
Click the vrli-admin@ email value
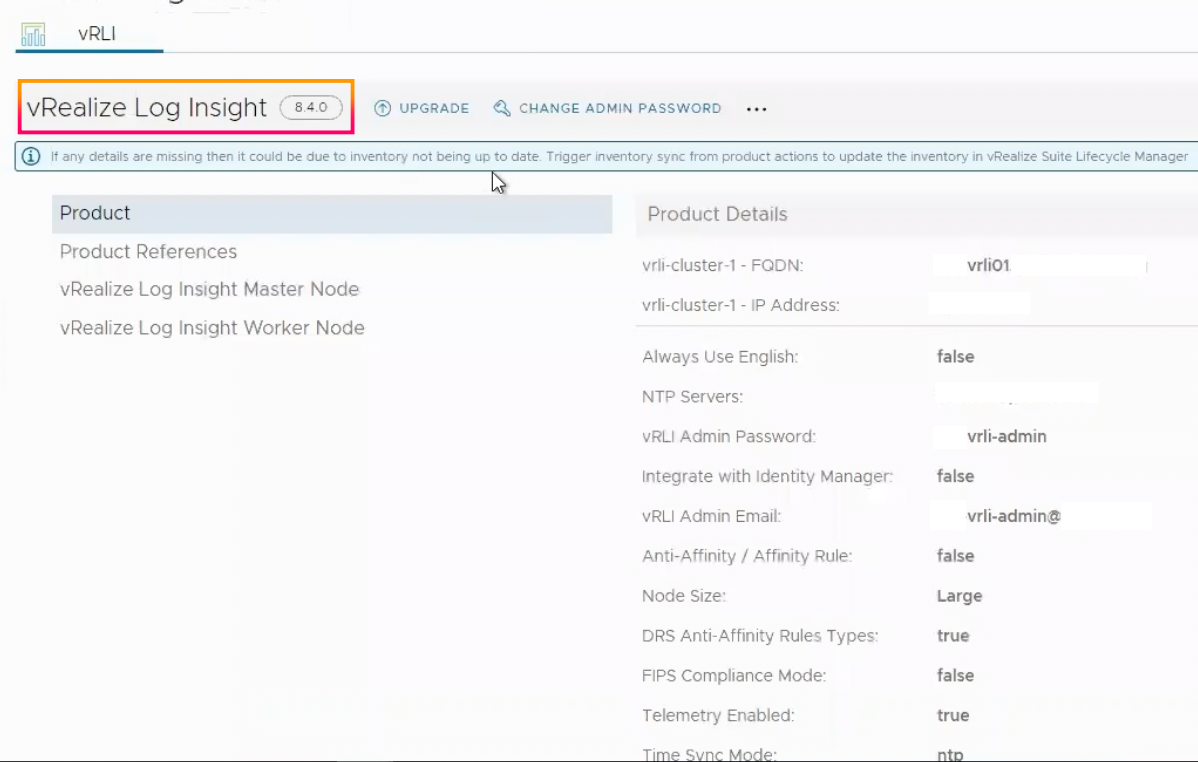pyautogui.click(x=1013, y=516)
